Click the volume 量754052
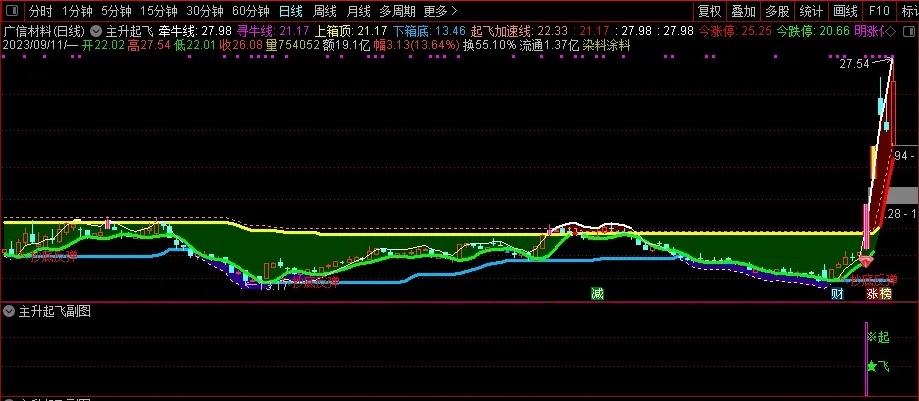 point(292,45)
